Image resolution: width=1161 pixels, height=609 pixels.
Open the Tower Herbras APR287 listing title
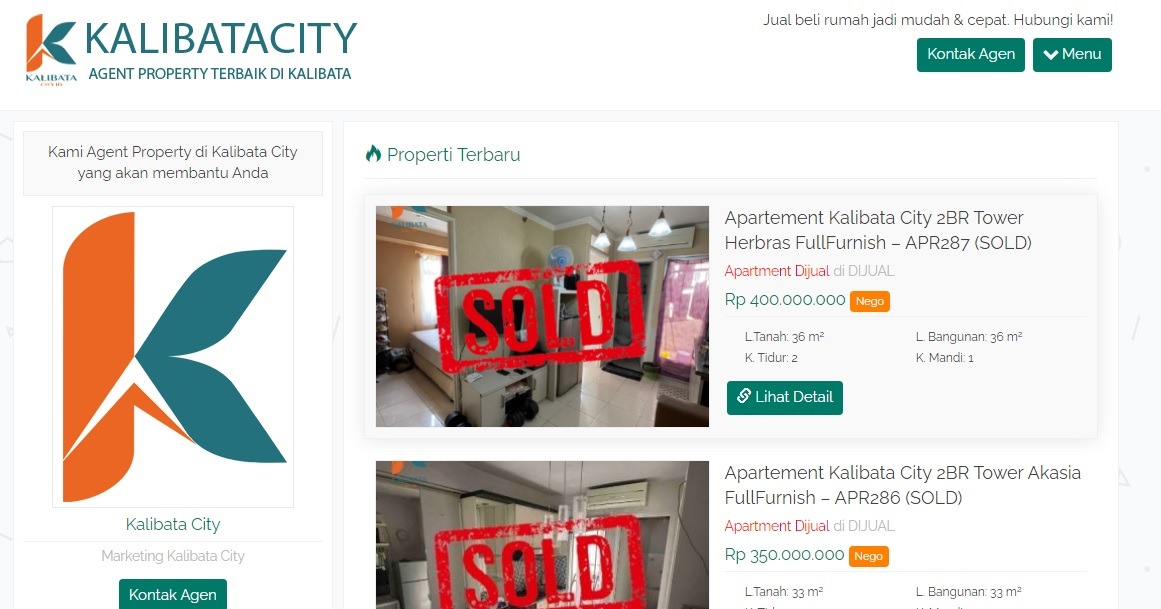[x=878, y=230]
